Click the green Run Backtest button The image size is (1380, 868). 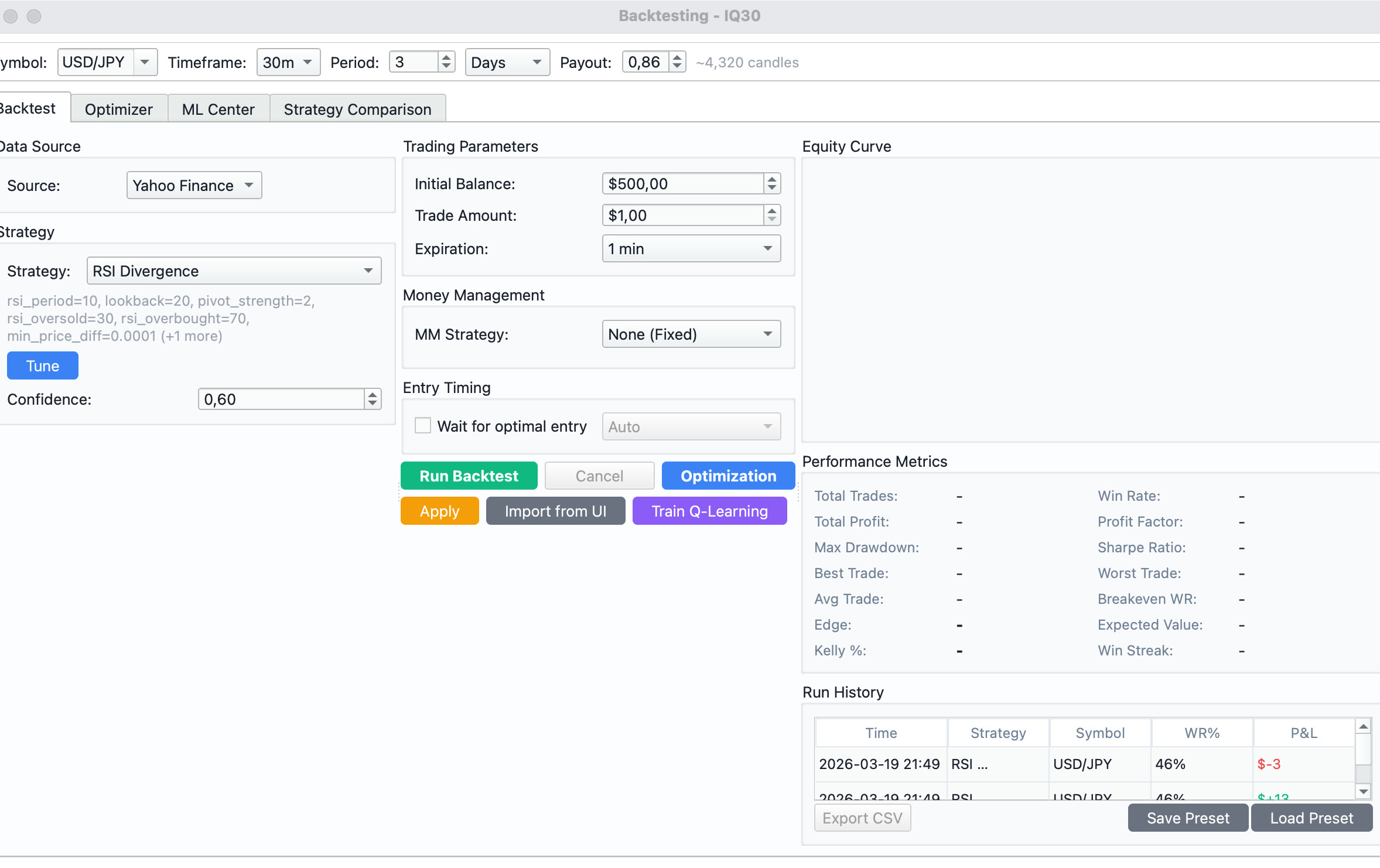469,476
